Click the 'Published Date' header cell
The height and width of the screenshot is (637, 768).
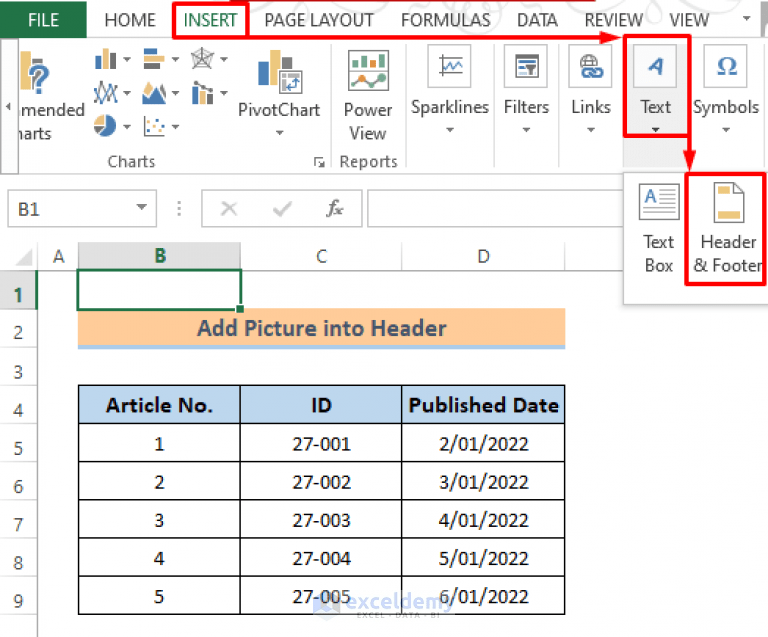[x=483, y=405]
